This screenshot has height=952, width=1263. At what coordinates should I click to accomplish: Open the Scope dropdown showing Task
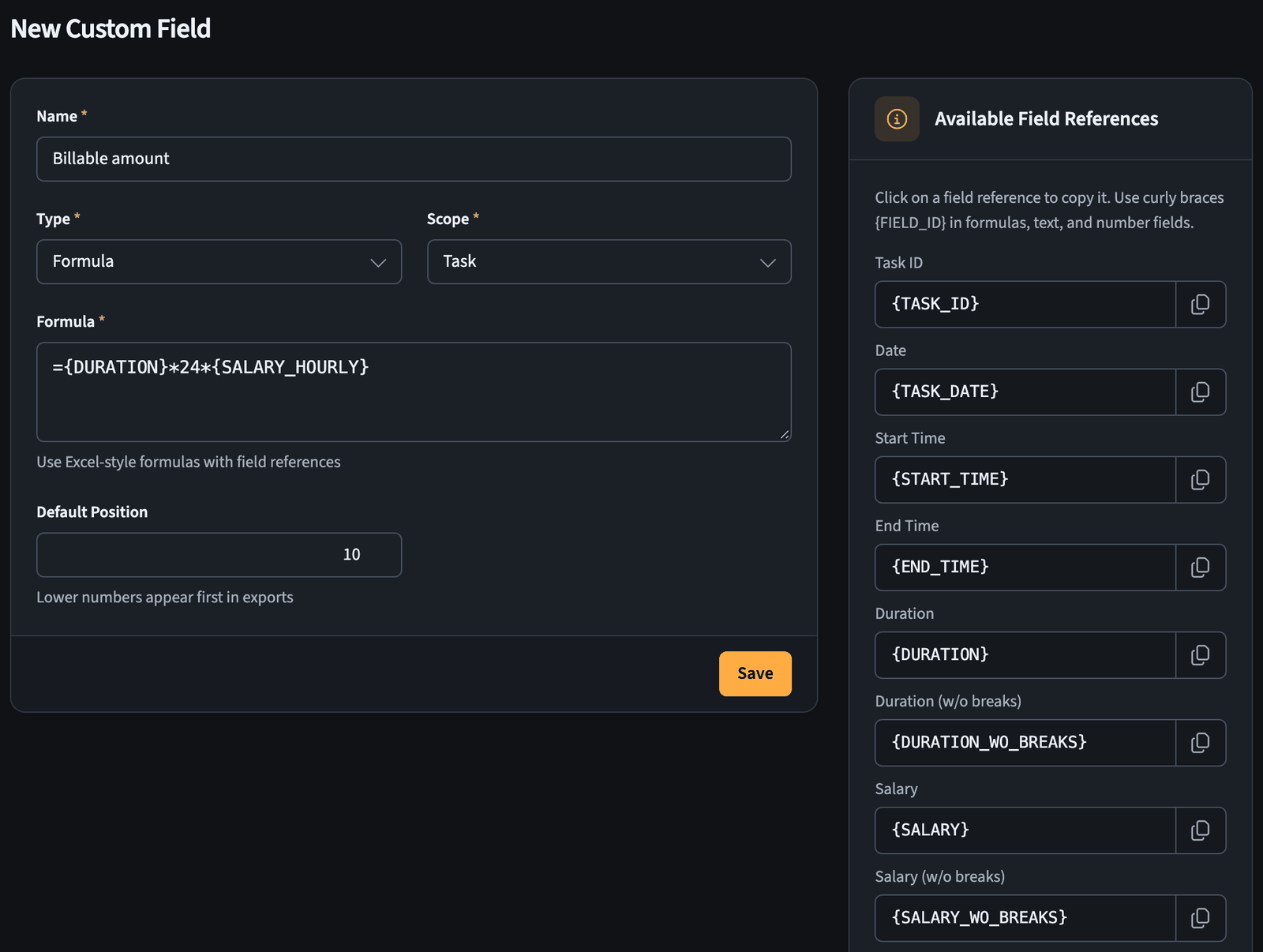click(609, 262)
